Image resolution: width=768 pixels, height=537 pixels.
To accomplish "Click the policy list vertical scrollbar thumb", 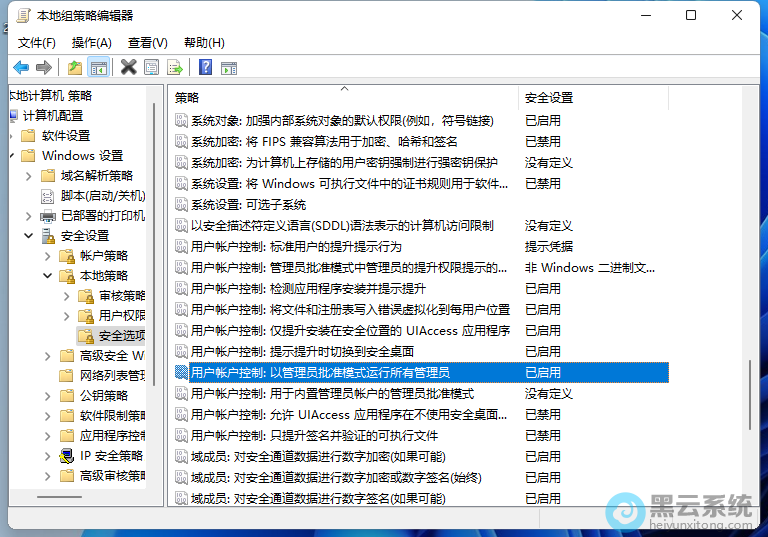I will pos(749,395).
